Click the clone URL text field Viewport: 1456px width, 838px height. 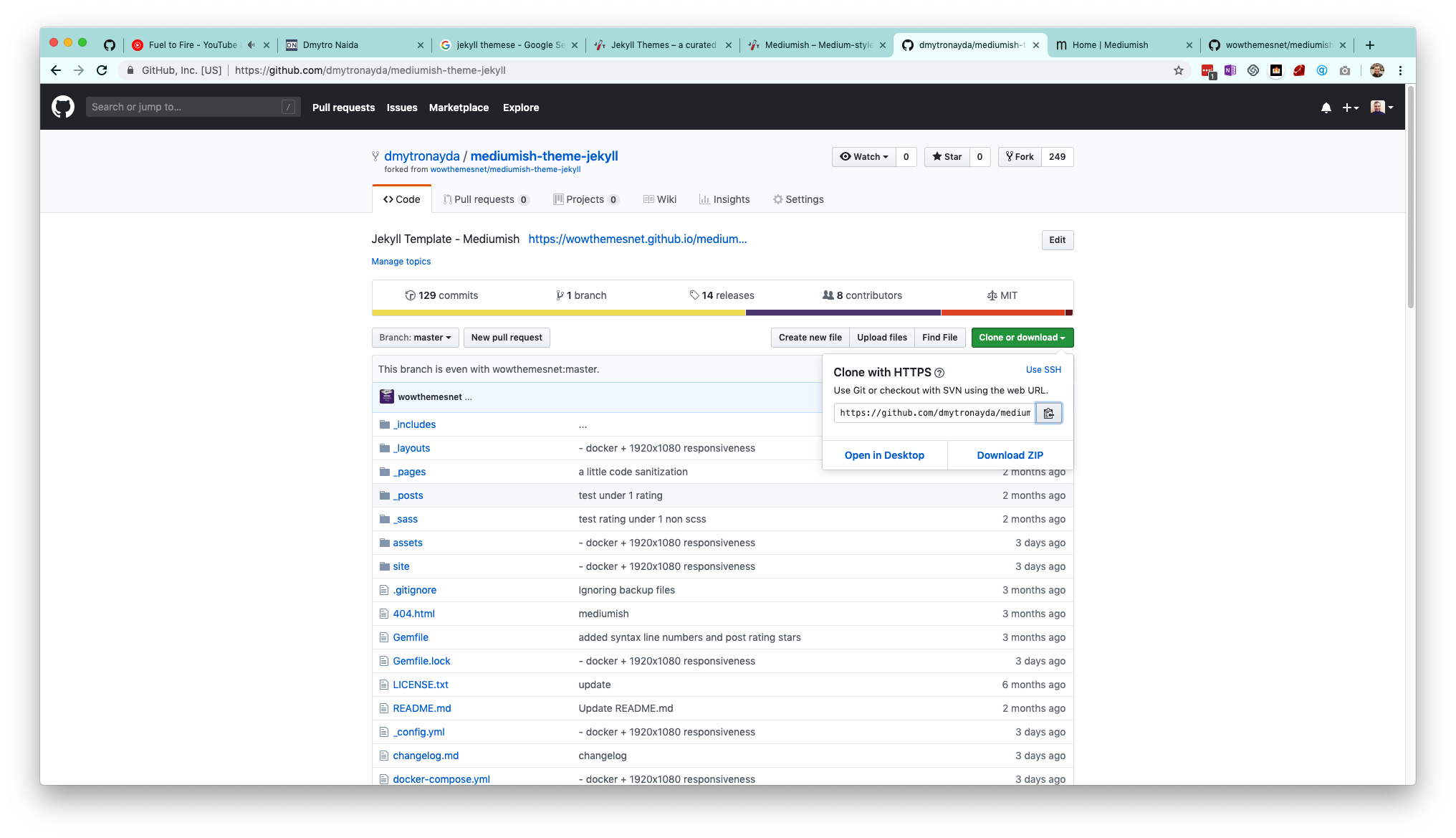point(934,413)
